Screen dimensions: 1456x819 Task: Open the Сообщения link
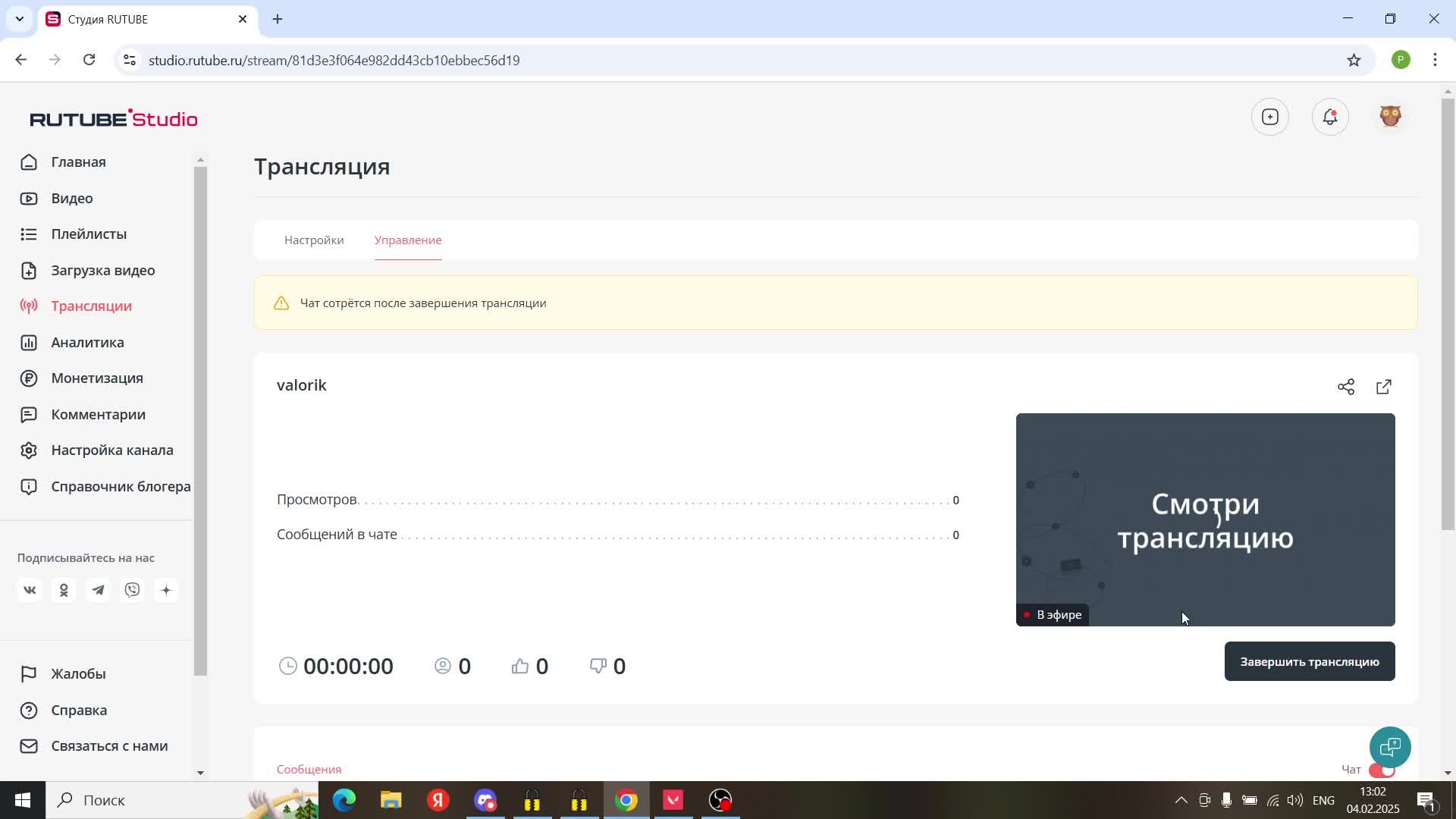[309, 769]
